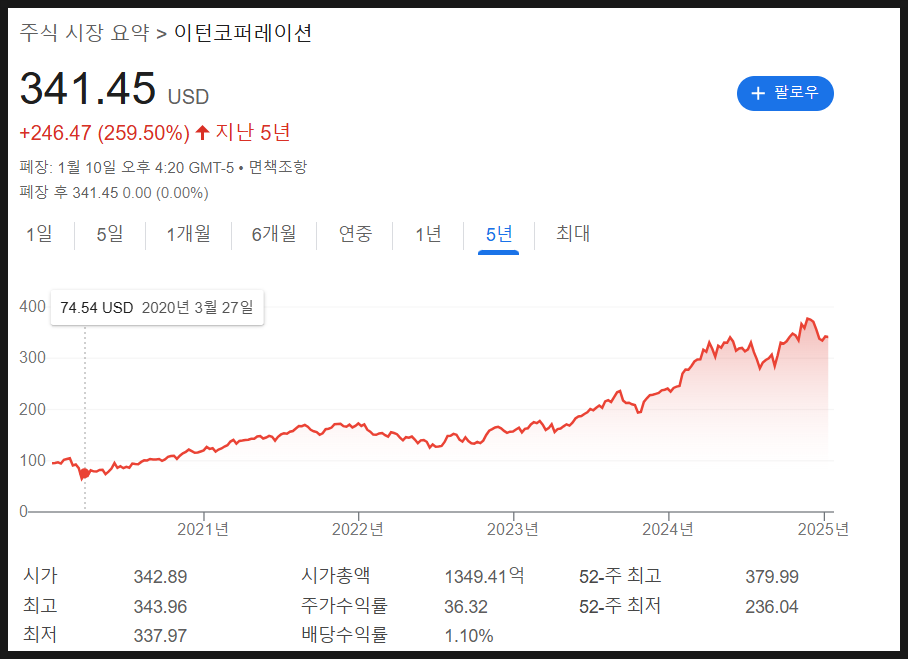Image resolution: width=908 pixels, height=659 pixels.
Task: Click the 52-주 최저 label
Action: 620,606
